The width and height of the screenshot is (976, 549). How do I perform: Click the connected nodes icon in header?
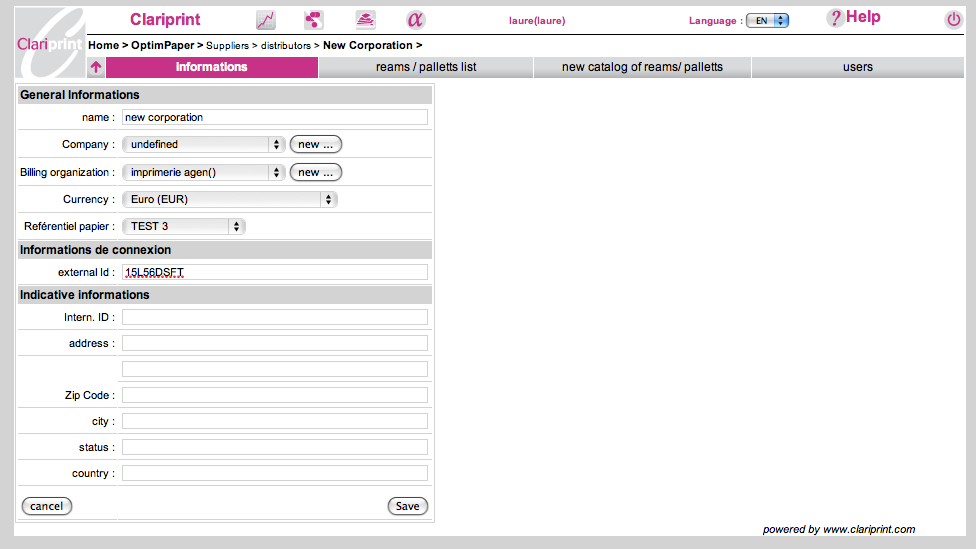click(314, 20)
